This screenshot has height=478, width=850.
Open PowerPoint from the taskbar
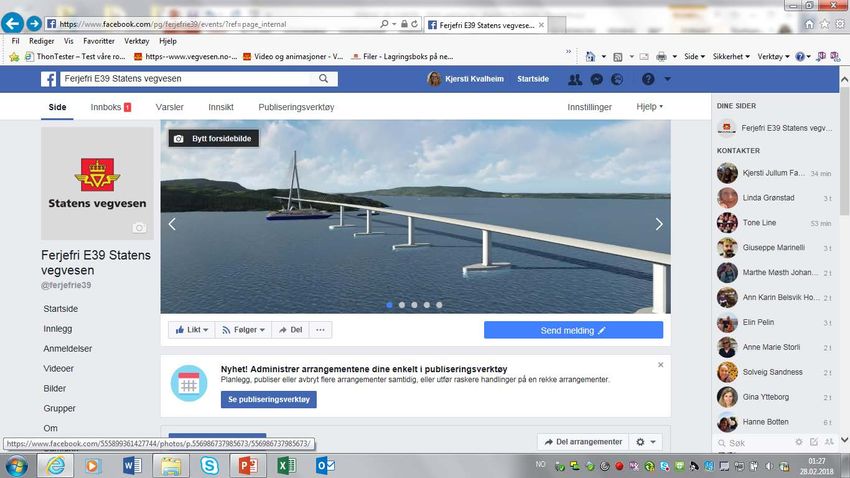coord(248,466)
